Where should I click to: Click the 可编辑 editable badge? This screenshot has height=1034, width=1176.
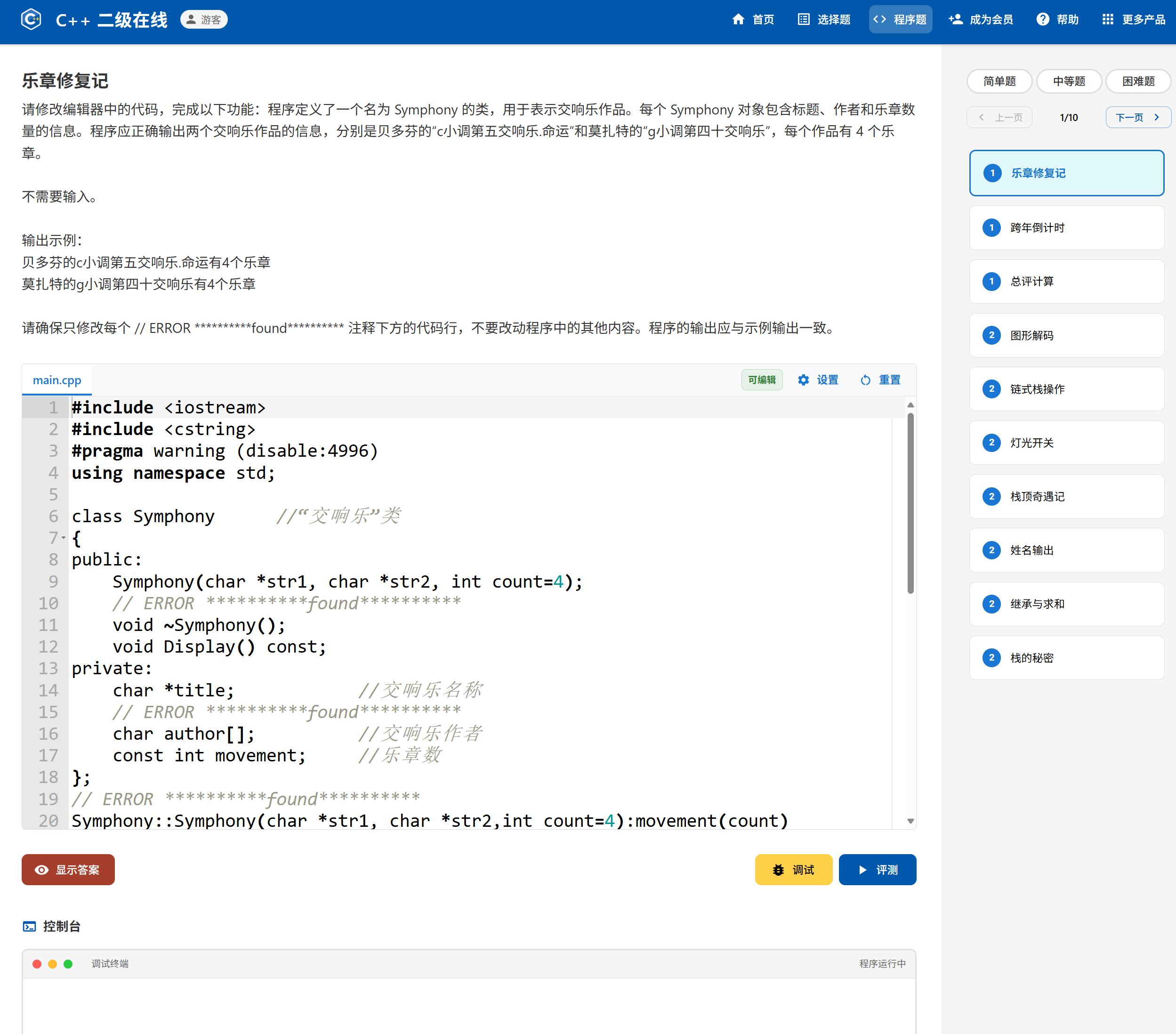pyautogui.click(x=762, y=380)
